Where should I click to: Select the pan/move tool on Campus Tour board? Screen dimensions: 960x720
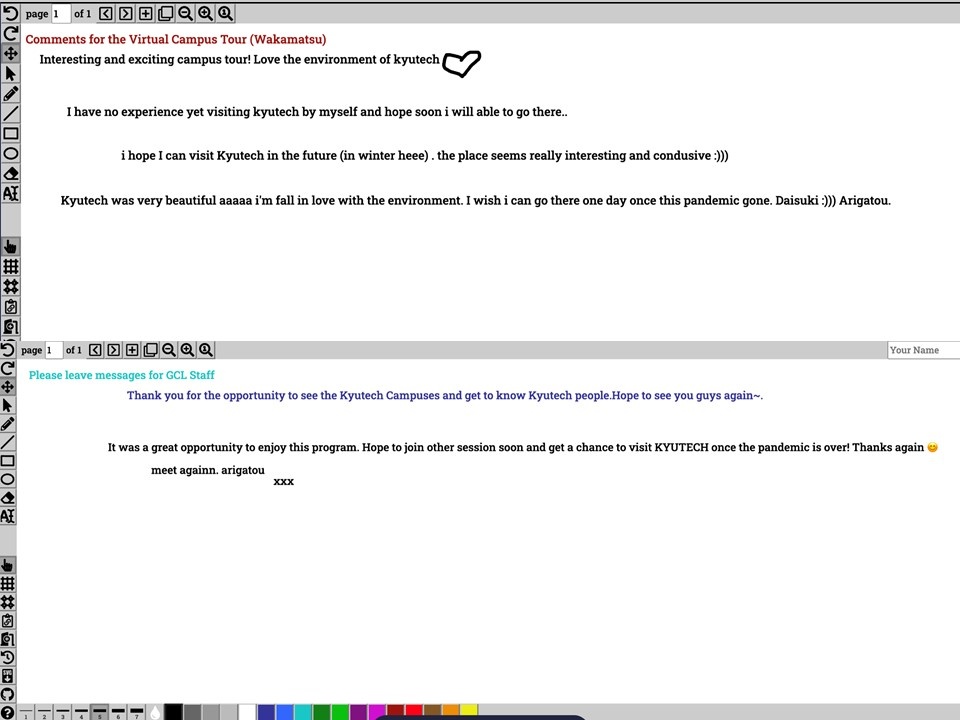pyautogui.click(x=10, y=53)
